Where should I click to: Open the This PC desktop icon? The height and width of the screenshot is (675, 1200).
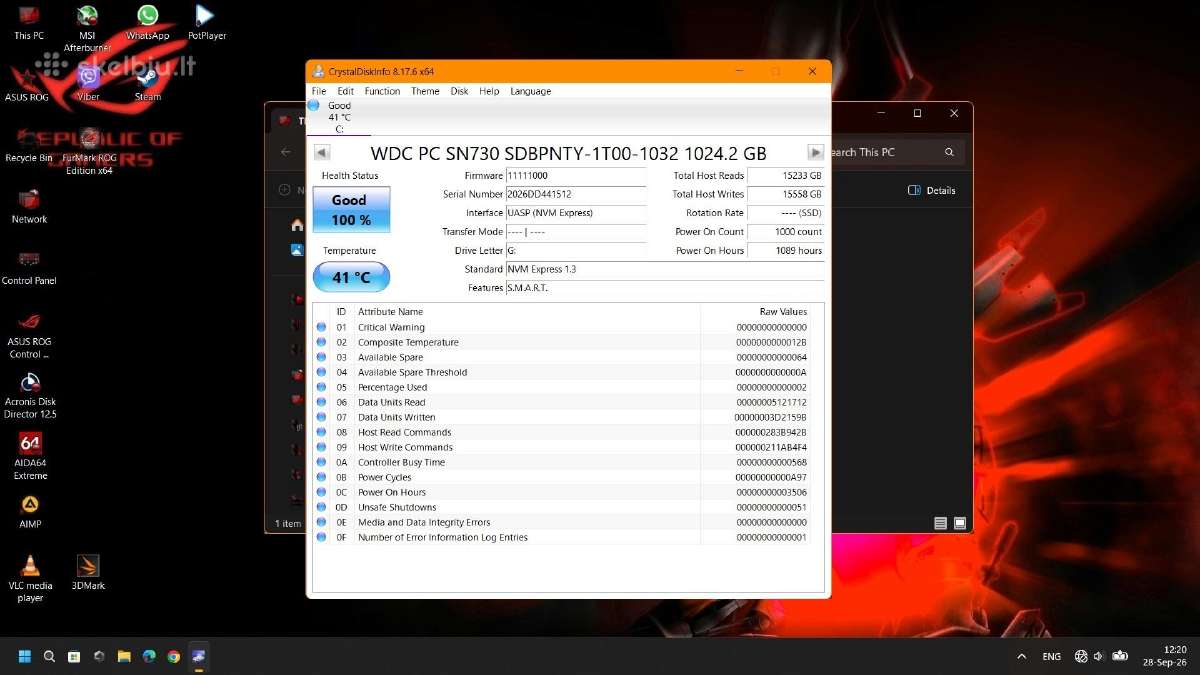point(29,22)
